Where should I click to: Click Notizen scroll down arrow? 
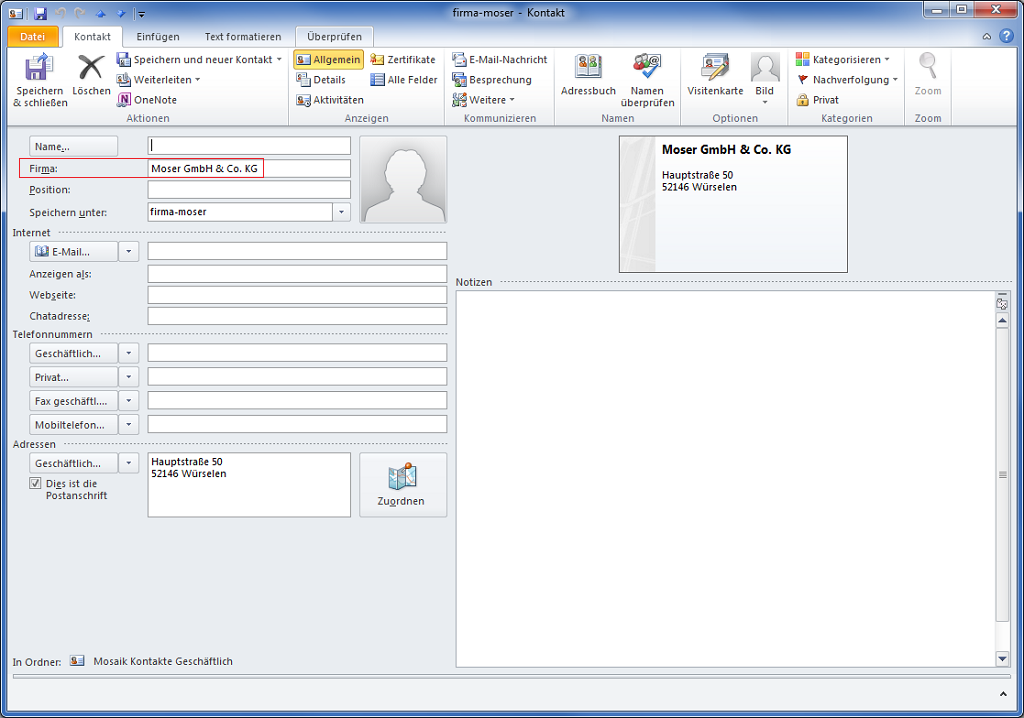tap(1002, 659)
